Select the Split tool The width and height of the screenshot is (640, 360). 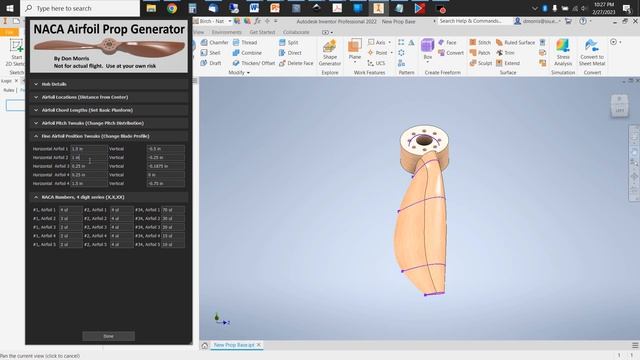(289, 42)
